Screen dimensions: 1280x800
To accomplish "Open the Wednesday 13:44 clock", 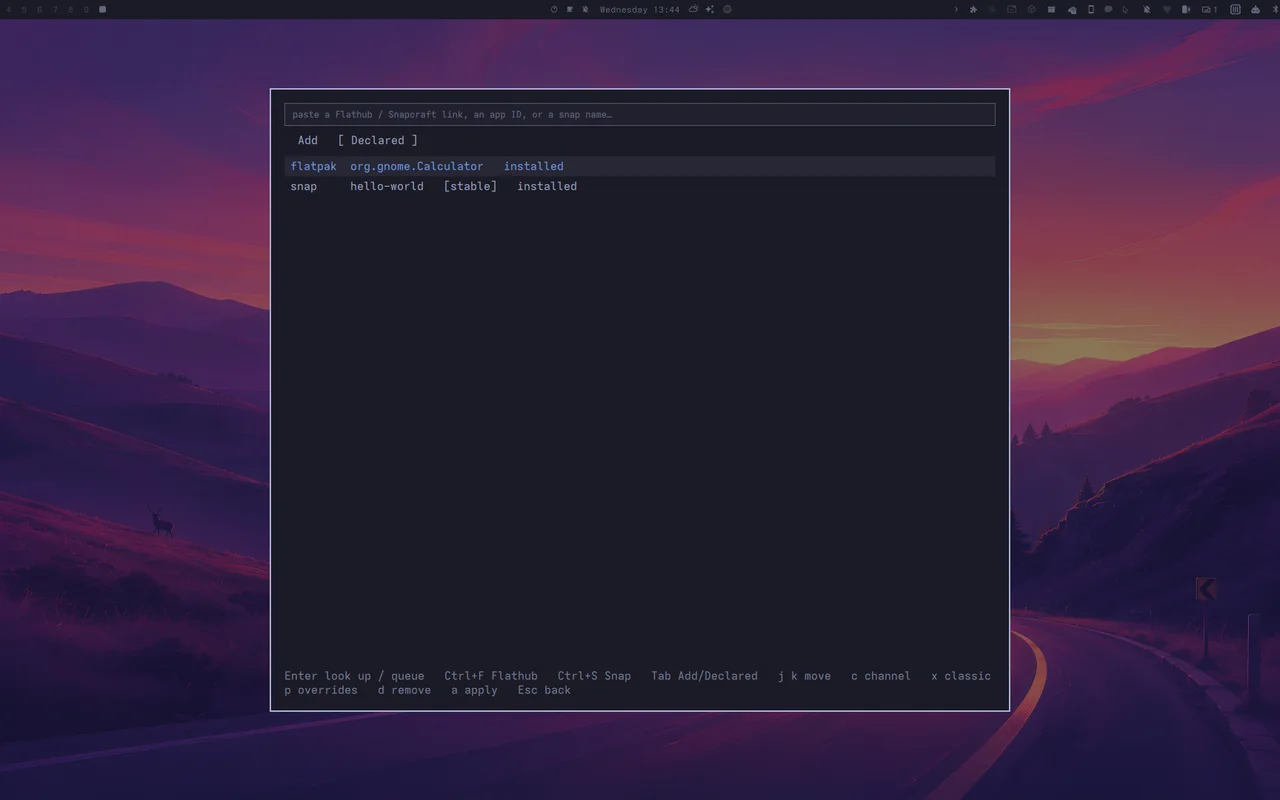I will 639,9.
